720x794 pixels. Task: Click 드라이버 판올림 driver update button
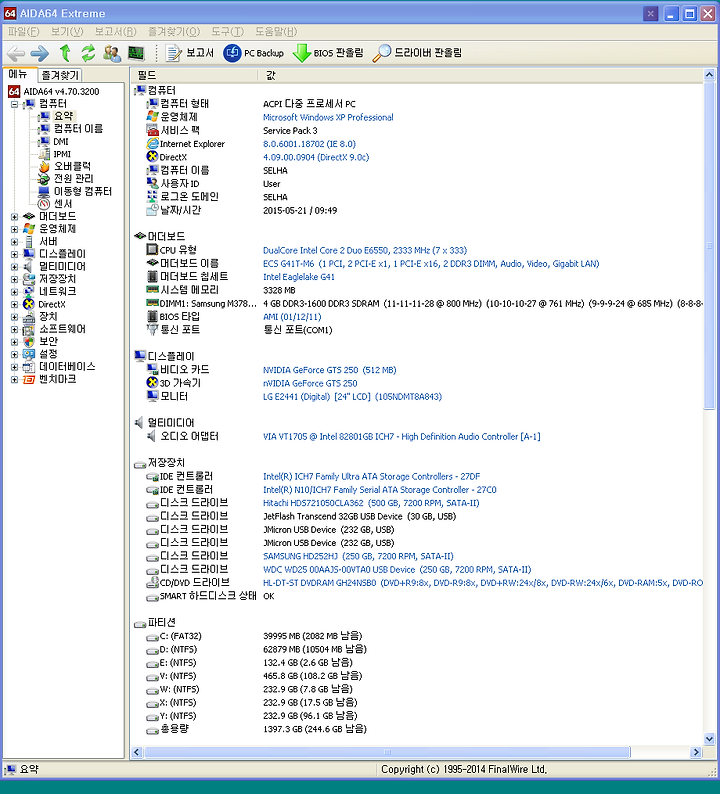point(417,53)
